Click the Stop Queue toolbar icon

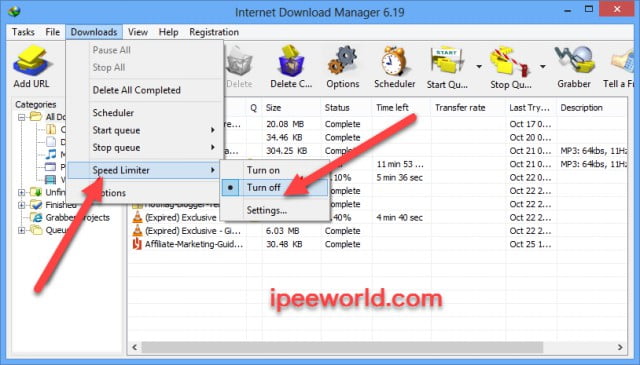pos(509,61)
